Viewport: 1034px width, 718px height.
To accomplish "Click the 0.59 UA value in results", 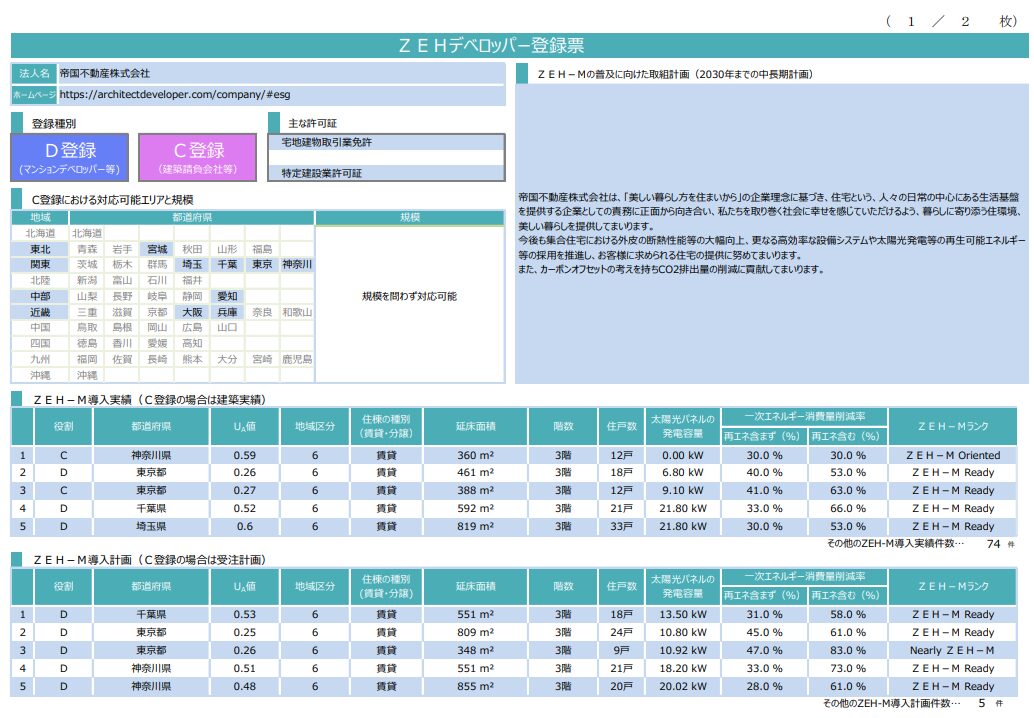I will (245, 455).
